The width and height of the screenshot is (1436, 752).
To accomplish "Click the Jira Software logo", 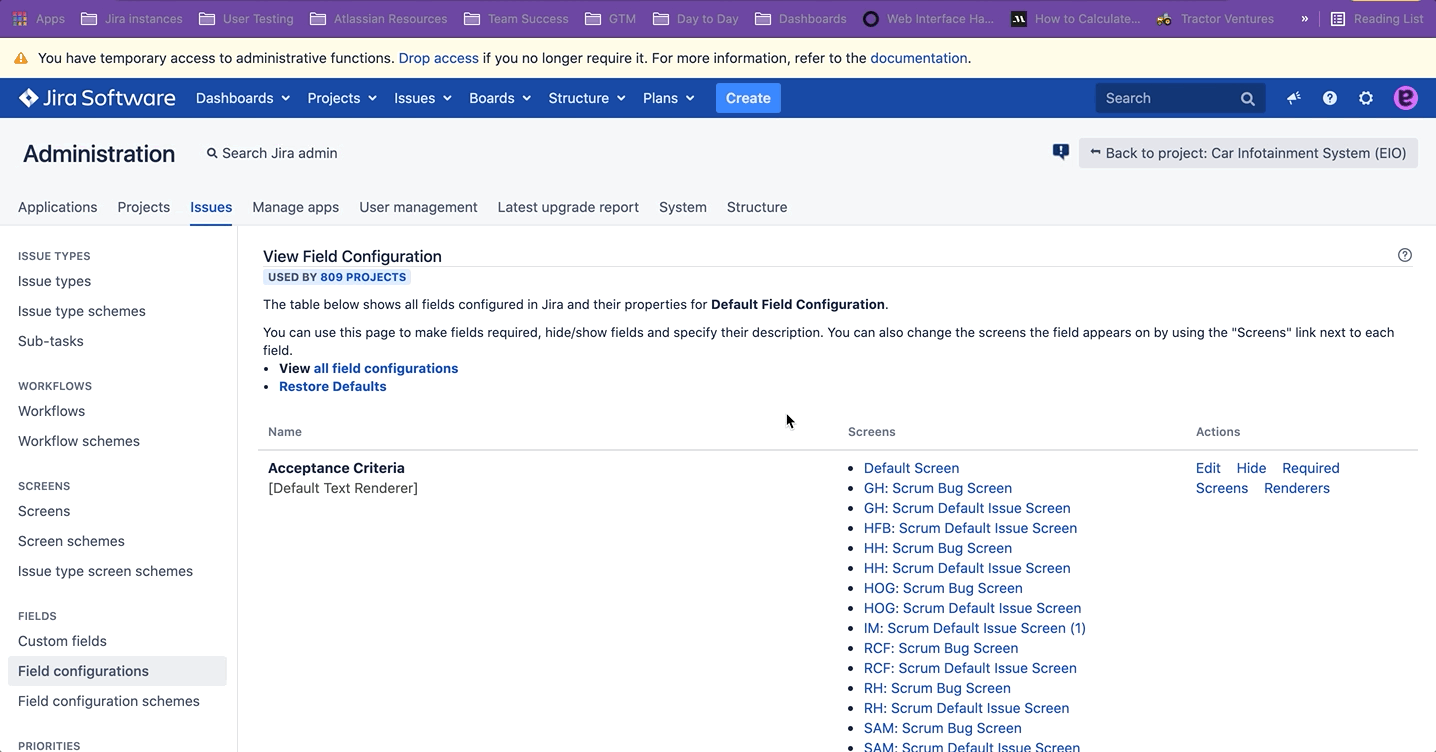I will coord(97,98).
